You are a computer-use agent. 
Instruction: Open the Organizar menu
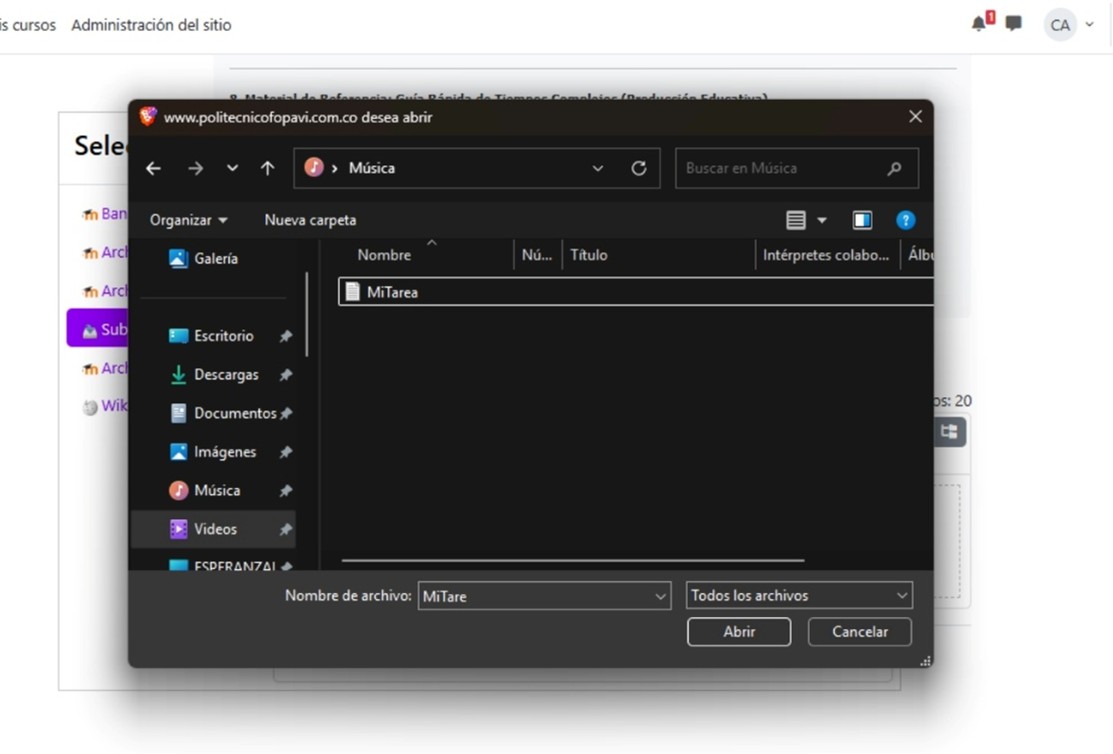188,220
